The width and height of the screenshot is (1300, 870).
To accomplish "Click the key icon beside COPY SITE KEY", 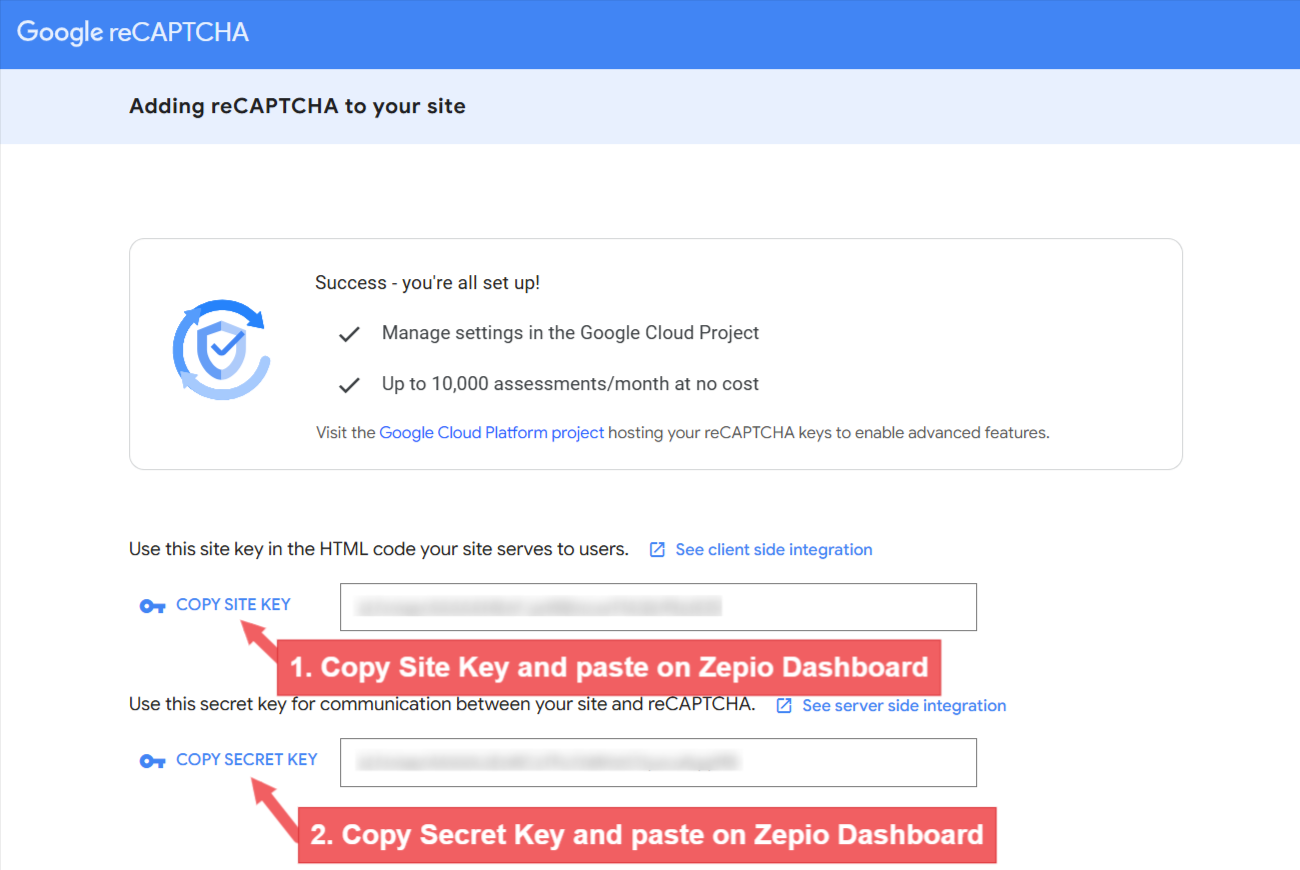I will point(152,604).
